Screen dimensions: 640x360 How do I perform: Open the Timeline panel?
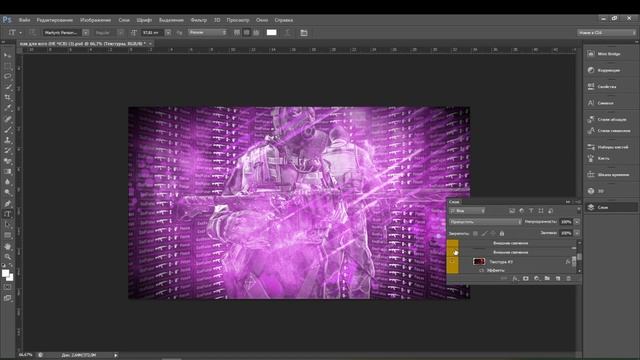(608, 175)
